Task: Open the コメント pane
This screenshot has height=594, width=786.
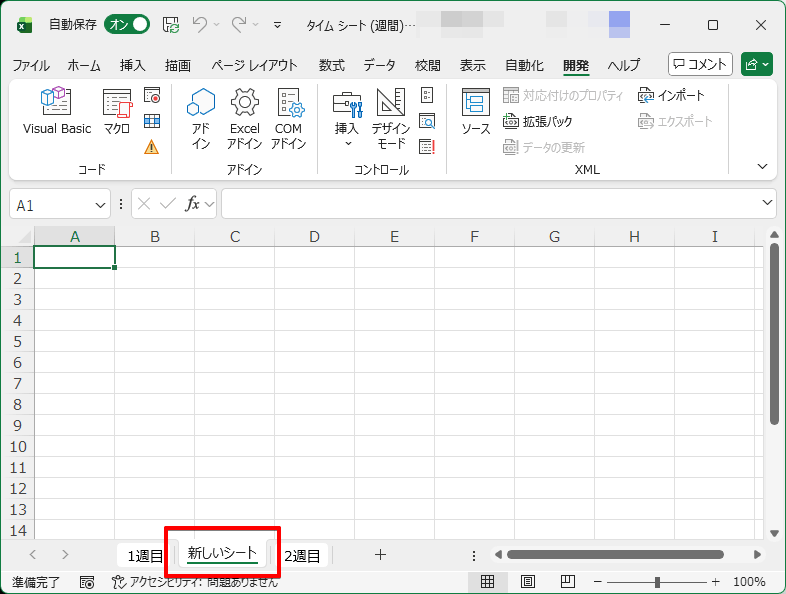Action: click(700, 64)
